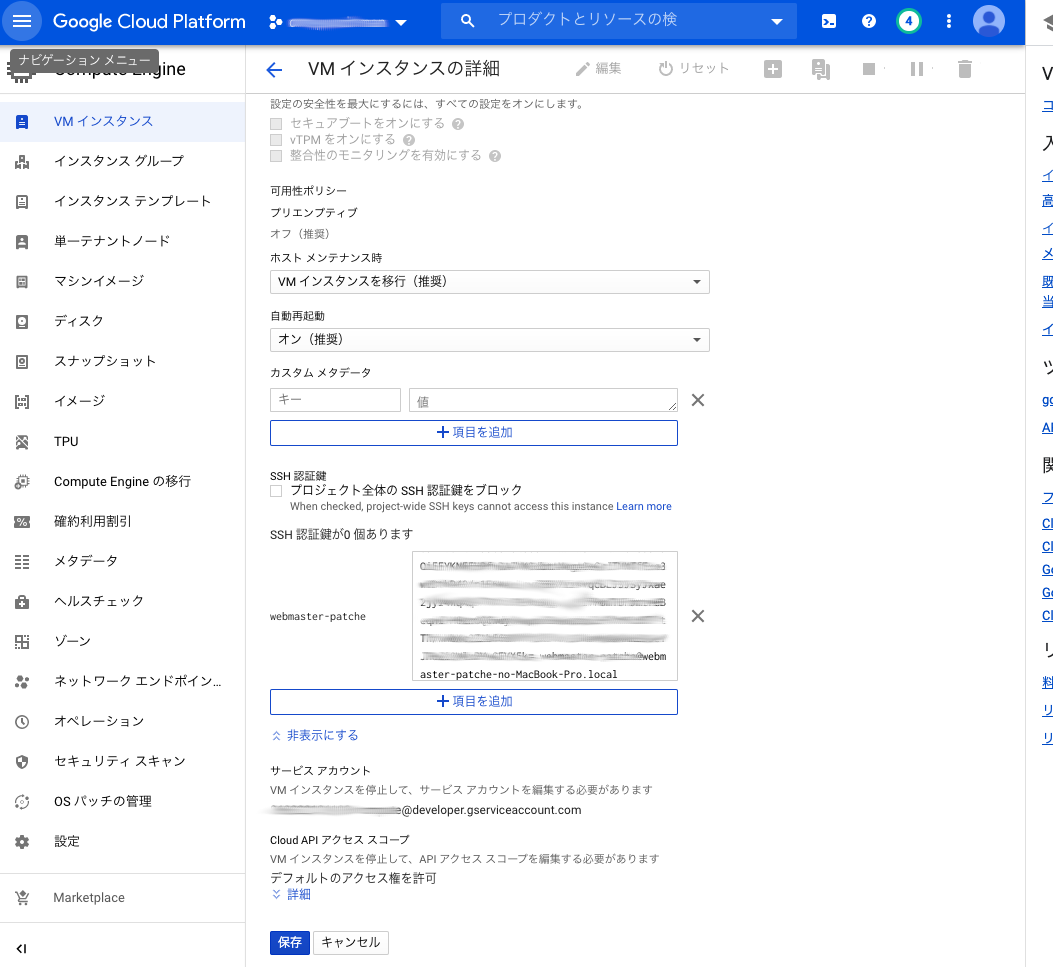Check プロジェクト全体の SSH 認証鍵をブロック
This screenshot has height=967, width=1053.
(276, 490)
